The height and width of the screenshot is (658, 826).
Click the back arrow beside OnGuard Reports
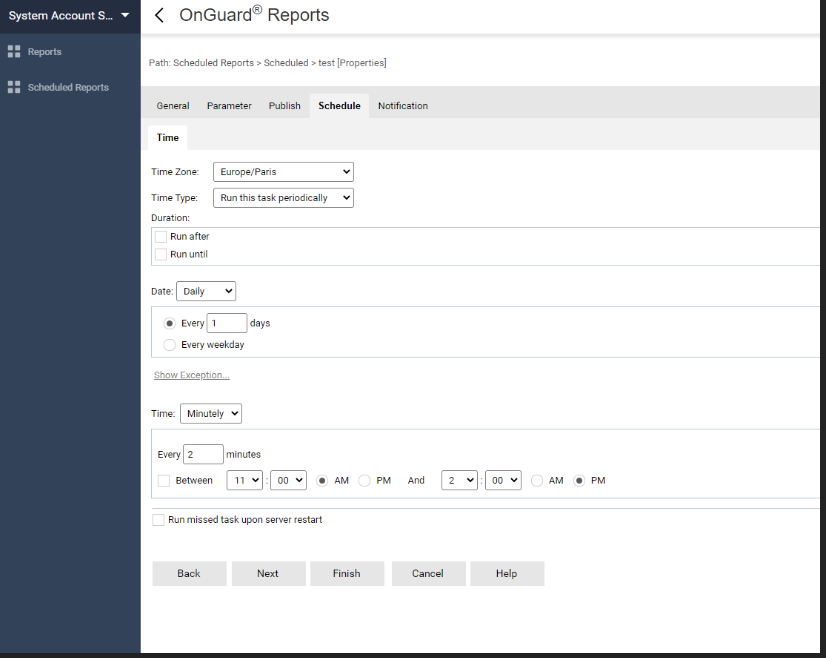pos(159,15)
